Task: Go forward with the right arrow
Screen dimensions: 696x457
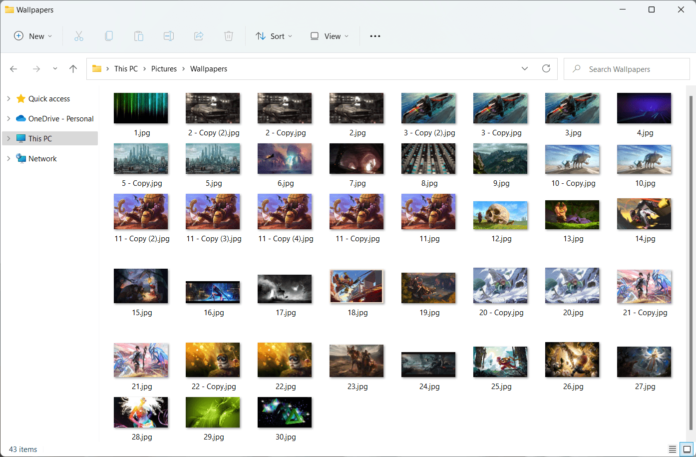Action: click(36, 69)
